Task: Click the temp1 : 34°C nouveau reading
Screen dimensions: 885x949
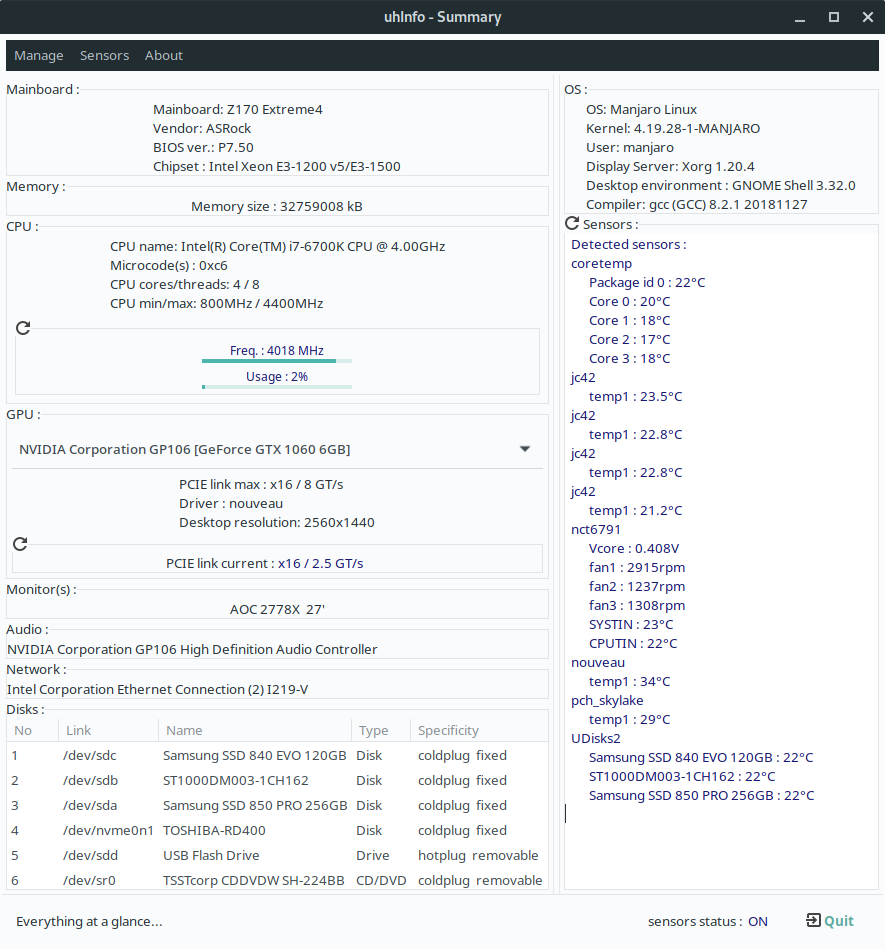Action: click(630, 681)
